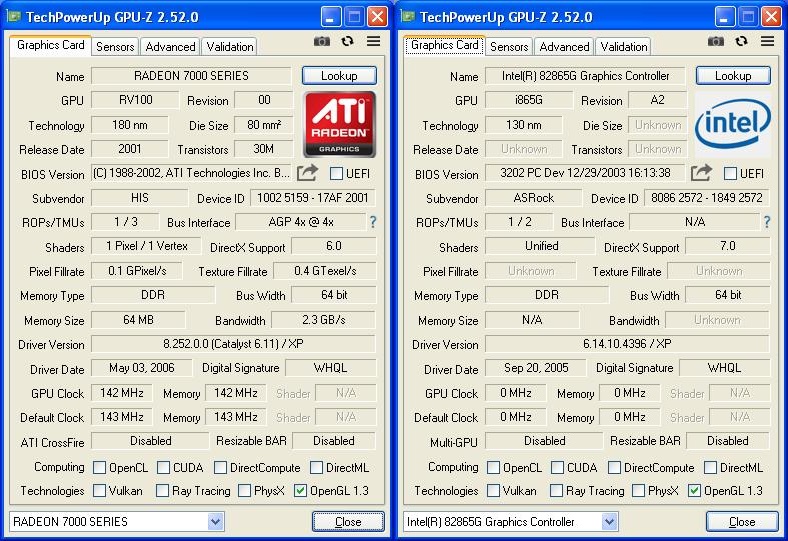This screenshot has height=541, width=788.
Task: Click Driver Date Sep 20, 2005
Action: pyautogui.click(x=536, y=368)
